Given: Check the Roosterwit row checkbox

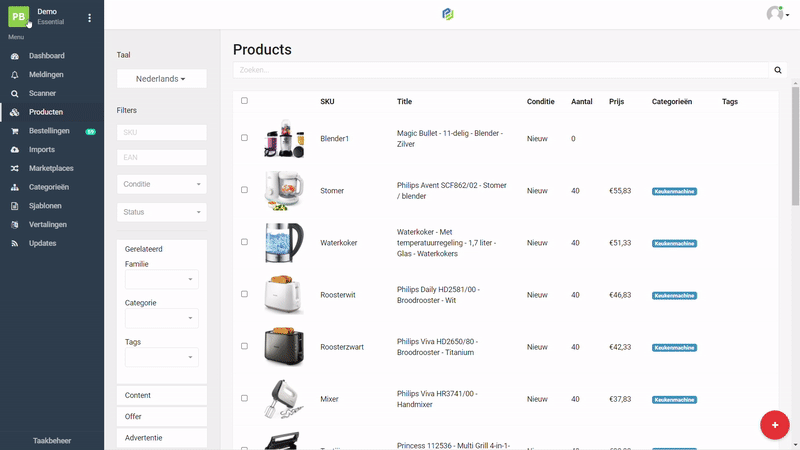Looking at the screenshot, I should [244, 294].
